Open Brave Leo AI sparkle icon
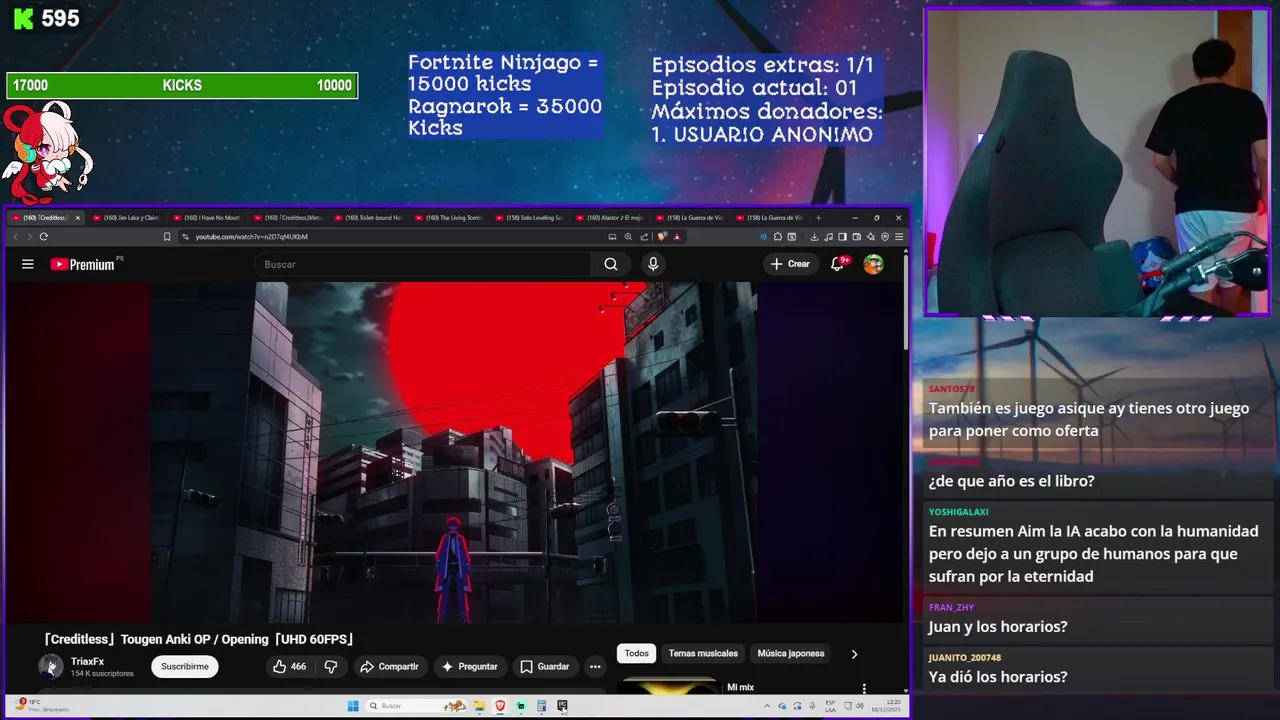 (871, 237)
